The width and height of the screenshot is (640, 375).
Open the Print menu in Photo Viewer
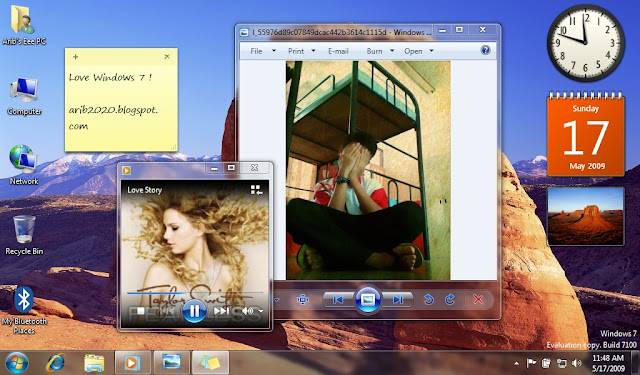pyautogui.click(x=296, y=51)
